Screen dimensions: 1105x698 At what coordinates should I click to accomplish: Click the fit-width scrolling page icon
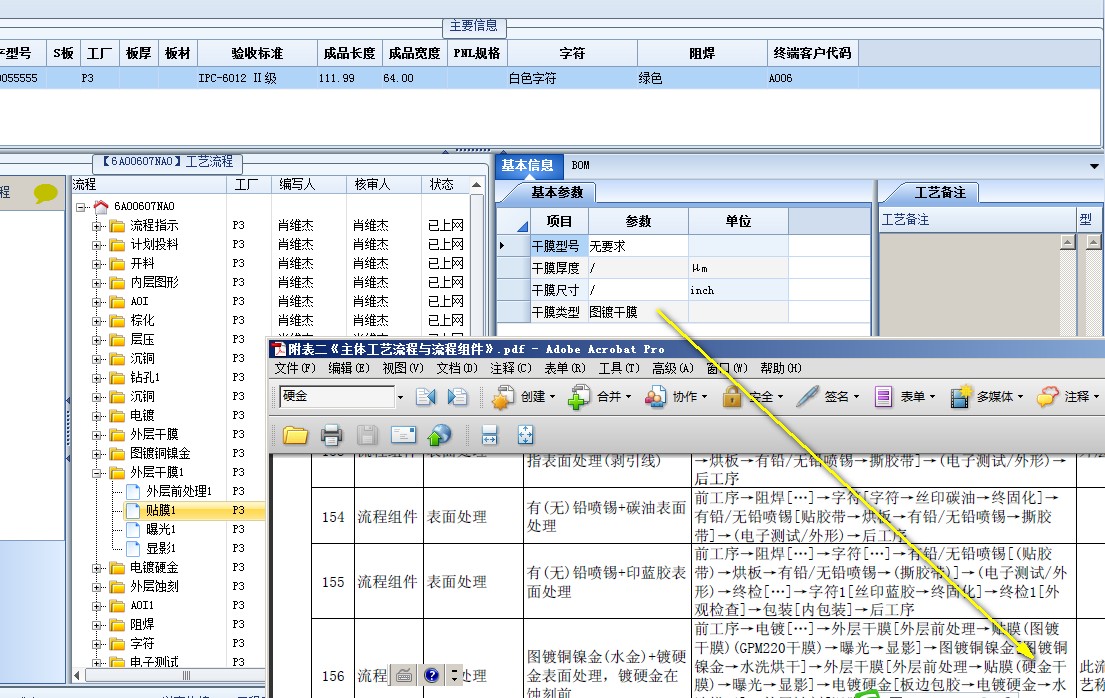pos(490,436)
